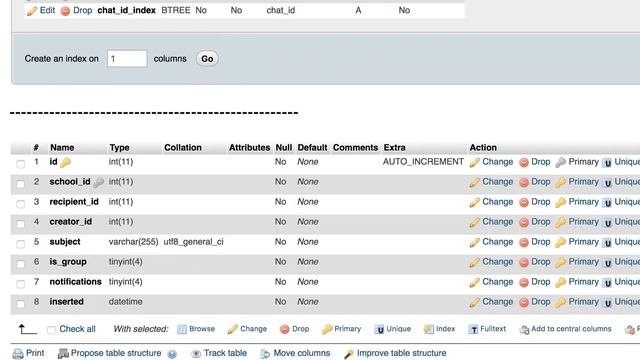Viewport: 640px width, 360px height.
Task: Click the Propose table structure icon
Action: (63, 353)
